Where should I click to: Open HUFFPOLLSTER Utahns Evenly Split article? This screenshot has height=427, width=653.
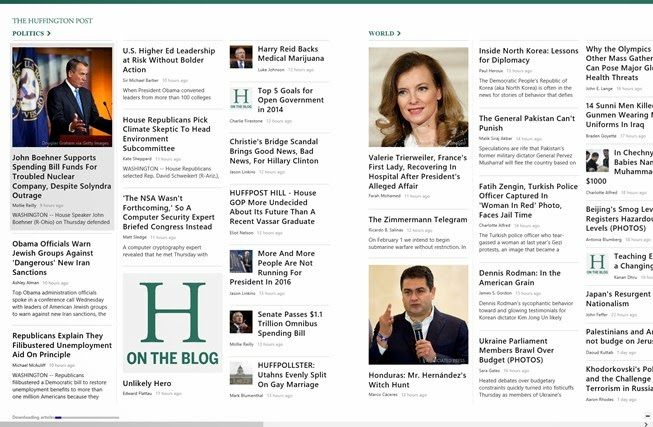(x=292, y=375)
